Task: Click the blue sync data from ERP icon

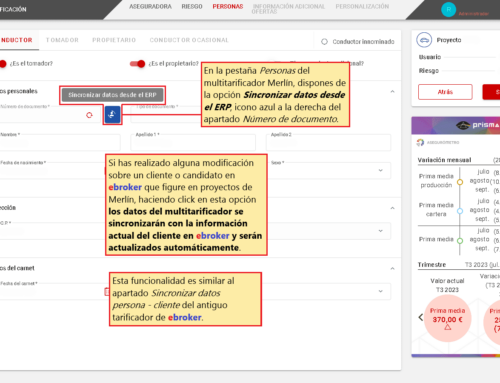Action: tap(112, 115)
